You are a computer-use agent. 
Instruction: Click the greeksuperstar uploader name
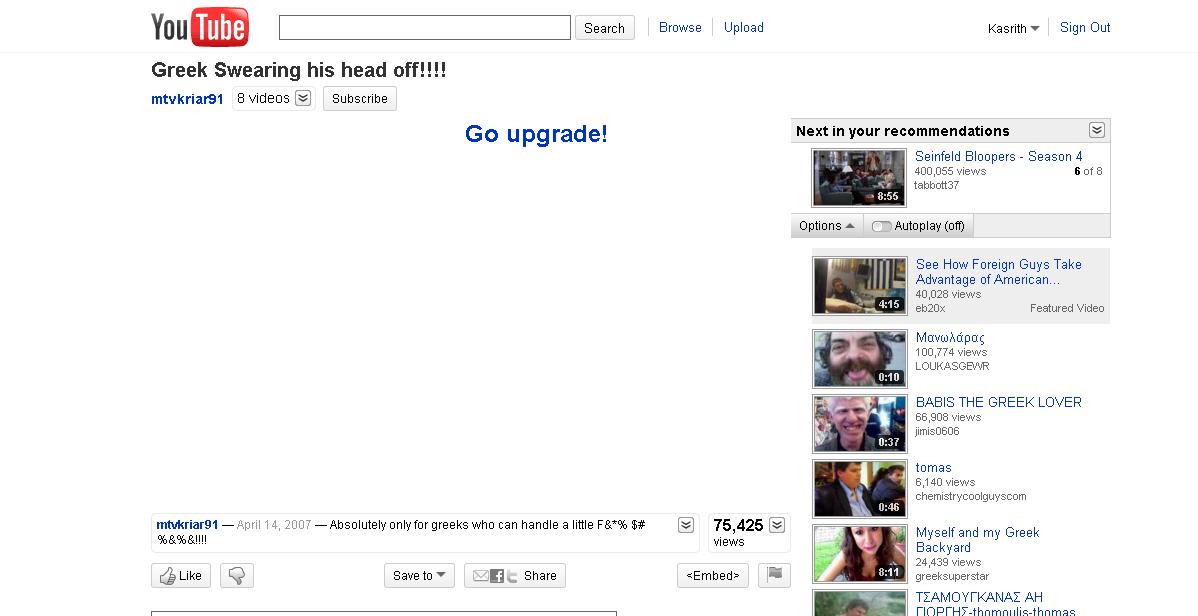[x=952, y=576]
